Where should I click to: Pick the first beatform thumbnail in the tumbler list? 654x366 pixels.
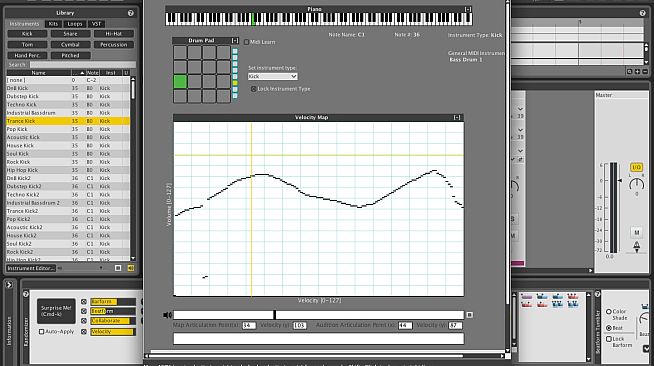click(x=526, y=297)
